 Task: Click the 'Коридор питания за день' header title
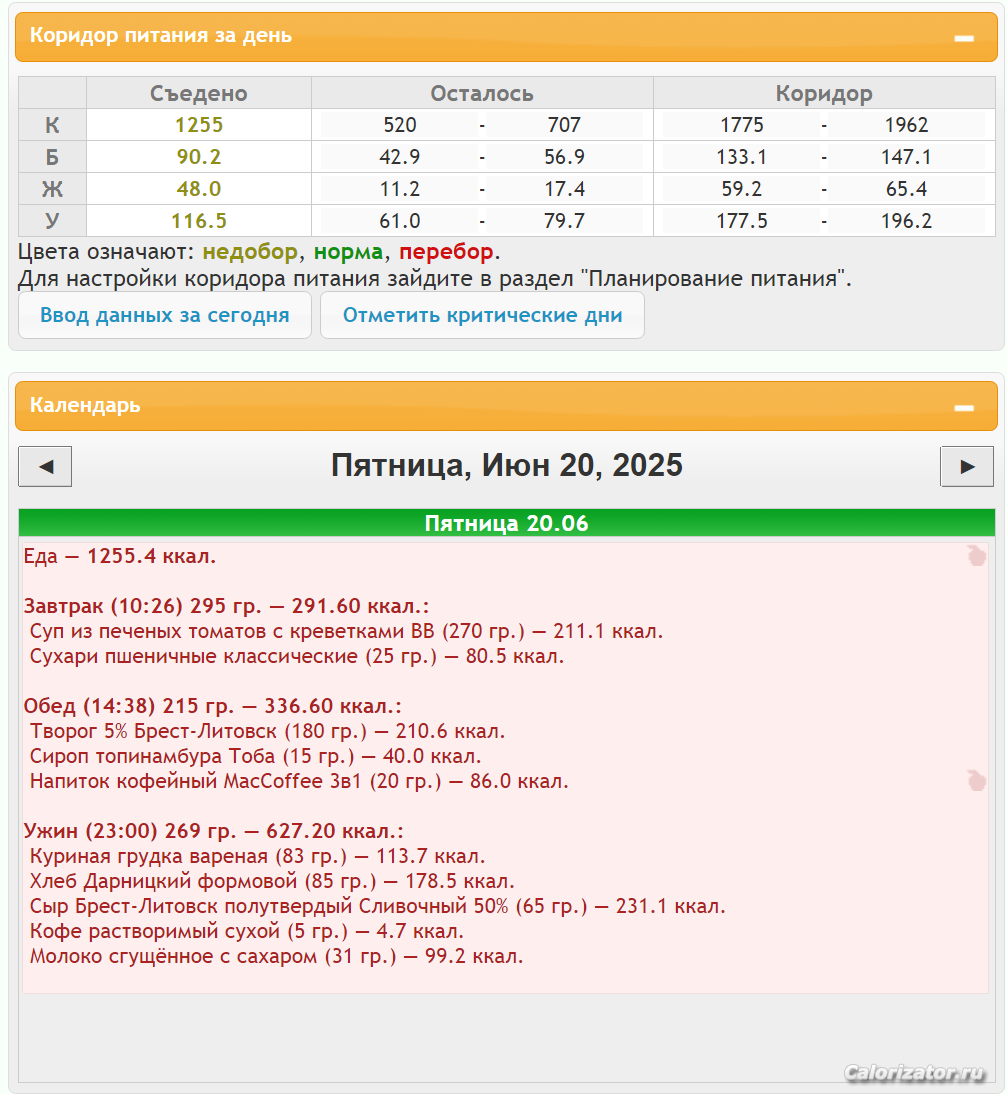click(161, 36)
